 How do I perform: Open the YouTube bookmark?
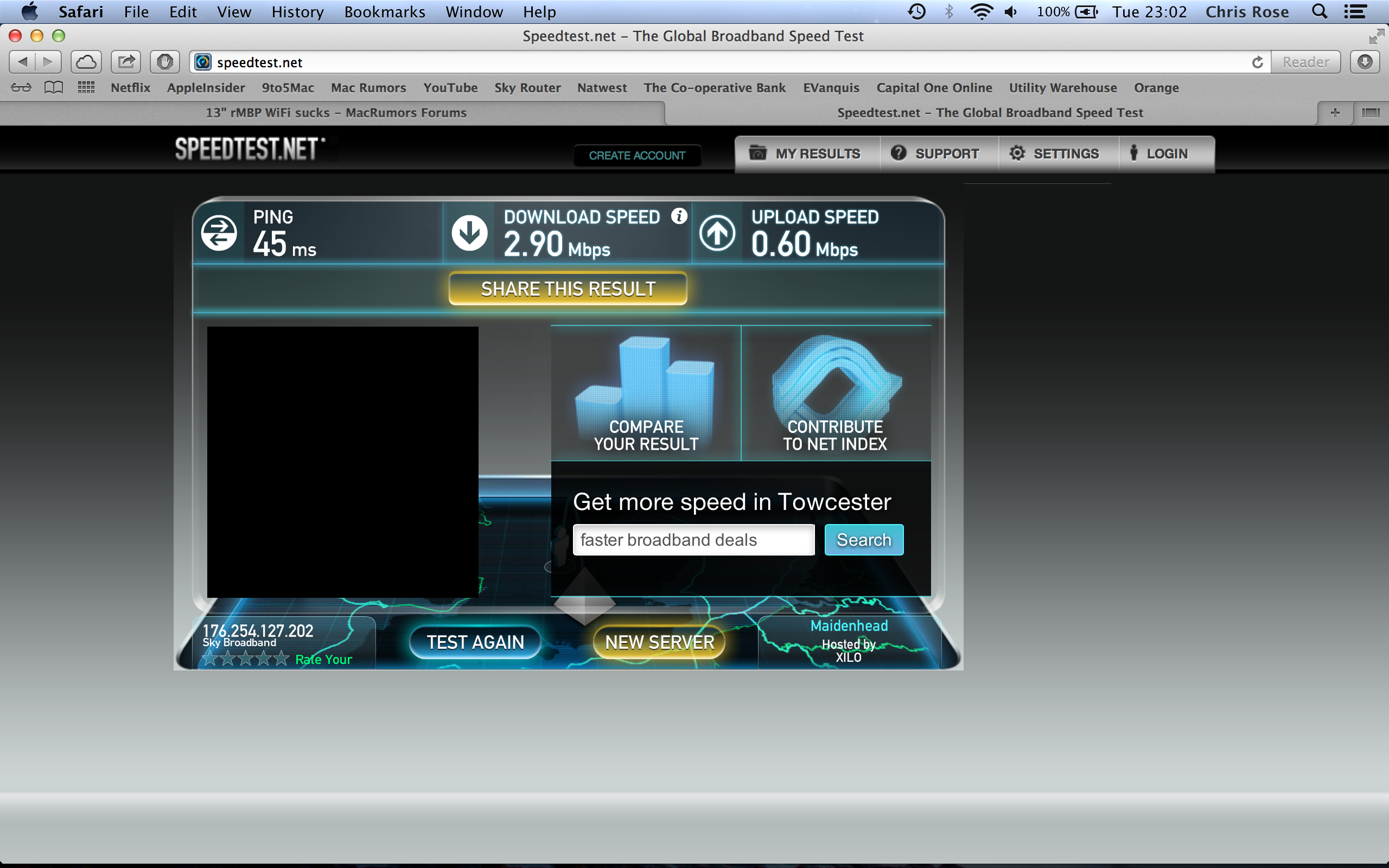click(x=450, y=88)
